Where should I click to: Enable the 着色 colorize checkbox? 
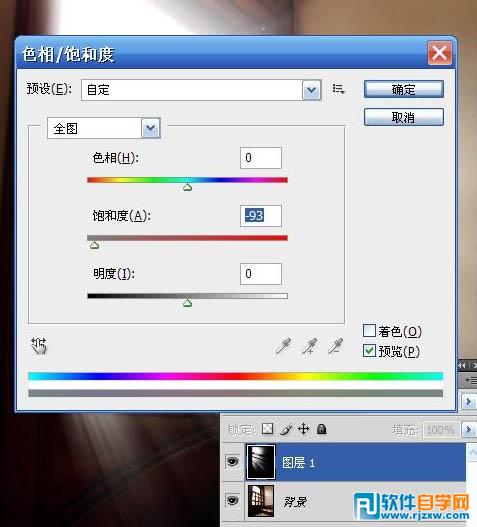point(369,331)
